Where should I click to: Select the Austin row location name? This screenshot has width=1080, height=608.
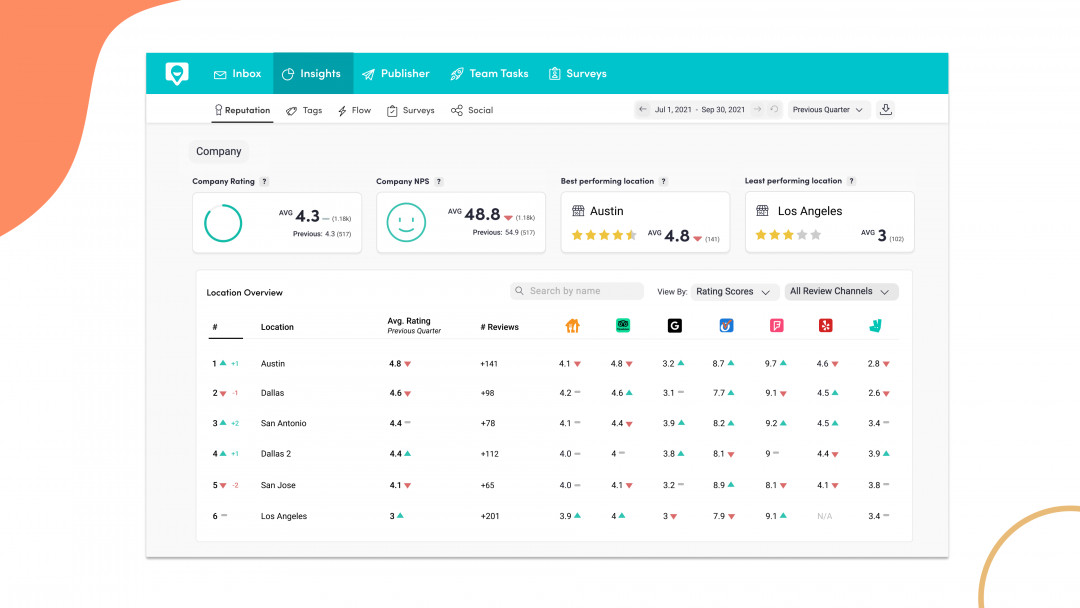click(x=273, y=364)
